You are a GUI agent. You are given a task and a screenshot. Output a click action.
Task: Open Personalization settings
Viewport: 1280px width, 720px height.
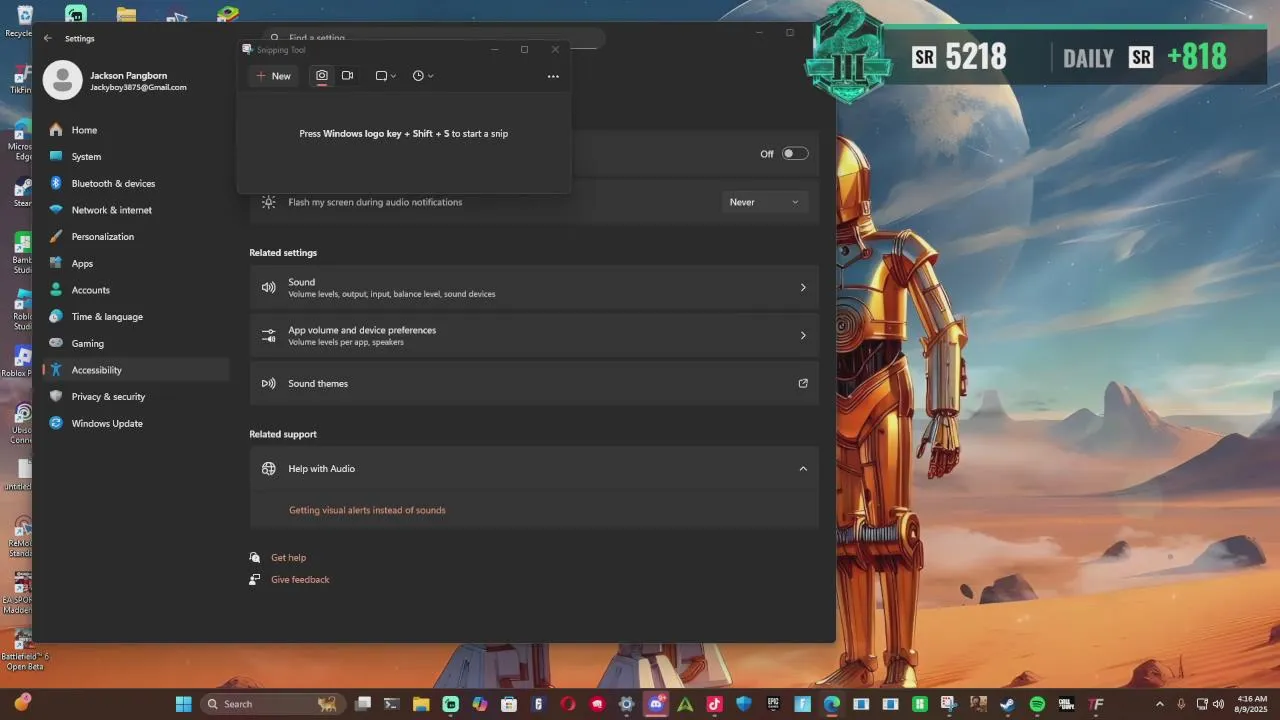[135, 237]
